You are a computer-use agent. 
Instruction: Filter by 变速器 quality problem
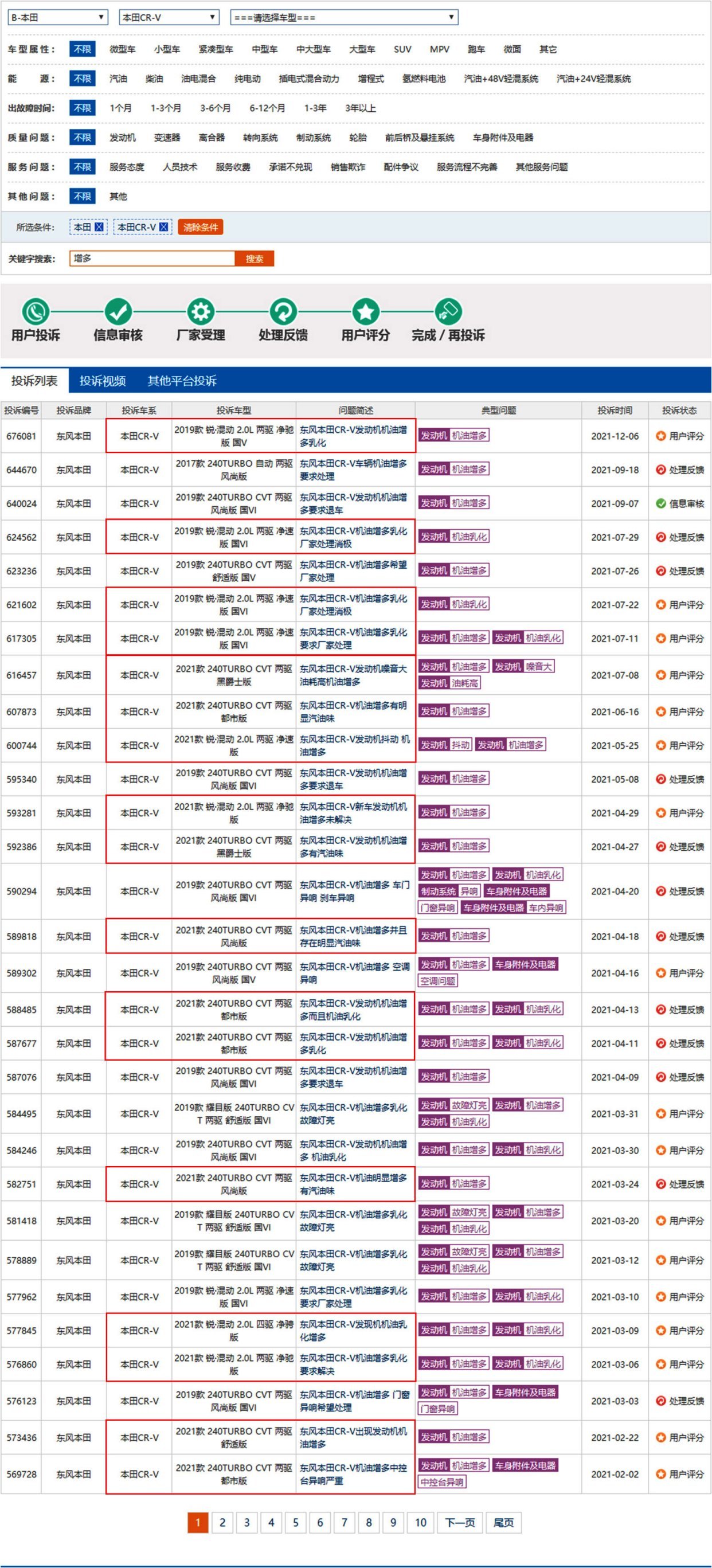pyautogui.click(x=167, y=138)
